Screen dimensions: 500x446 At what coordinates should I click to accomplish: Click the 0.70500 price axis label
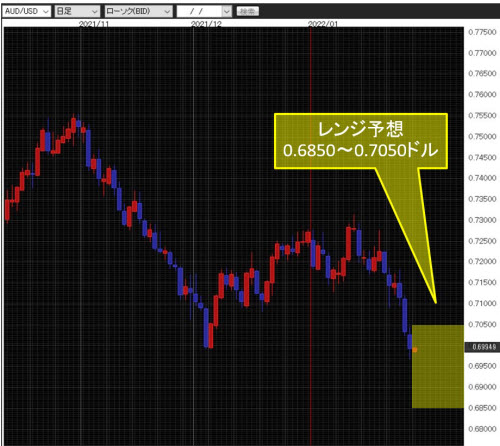(482, 324)
